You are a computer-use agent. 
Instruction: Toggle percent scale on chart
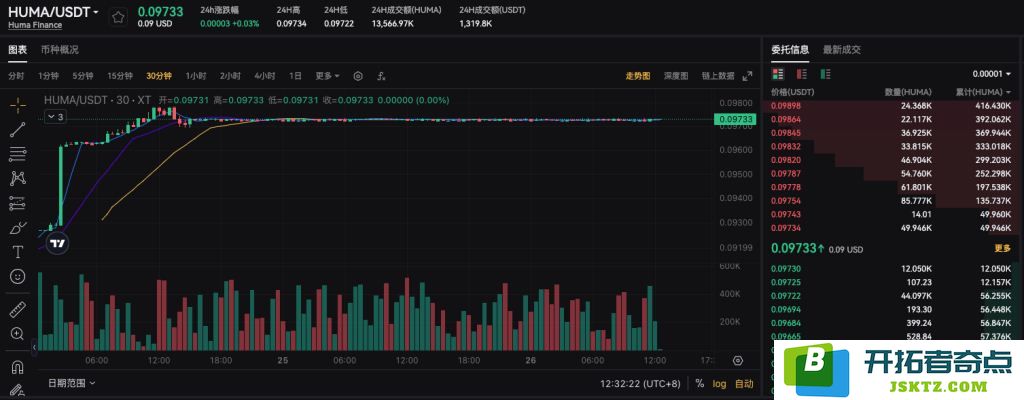[699, 384]
